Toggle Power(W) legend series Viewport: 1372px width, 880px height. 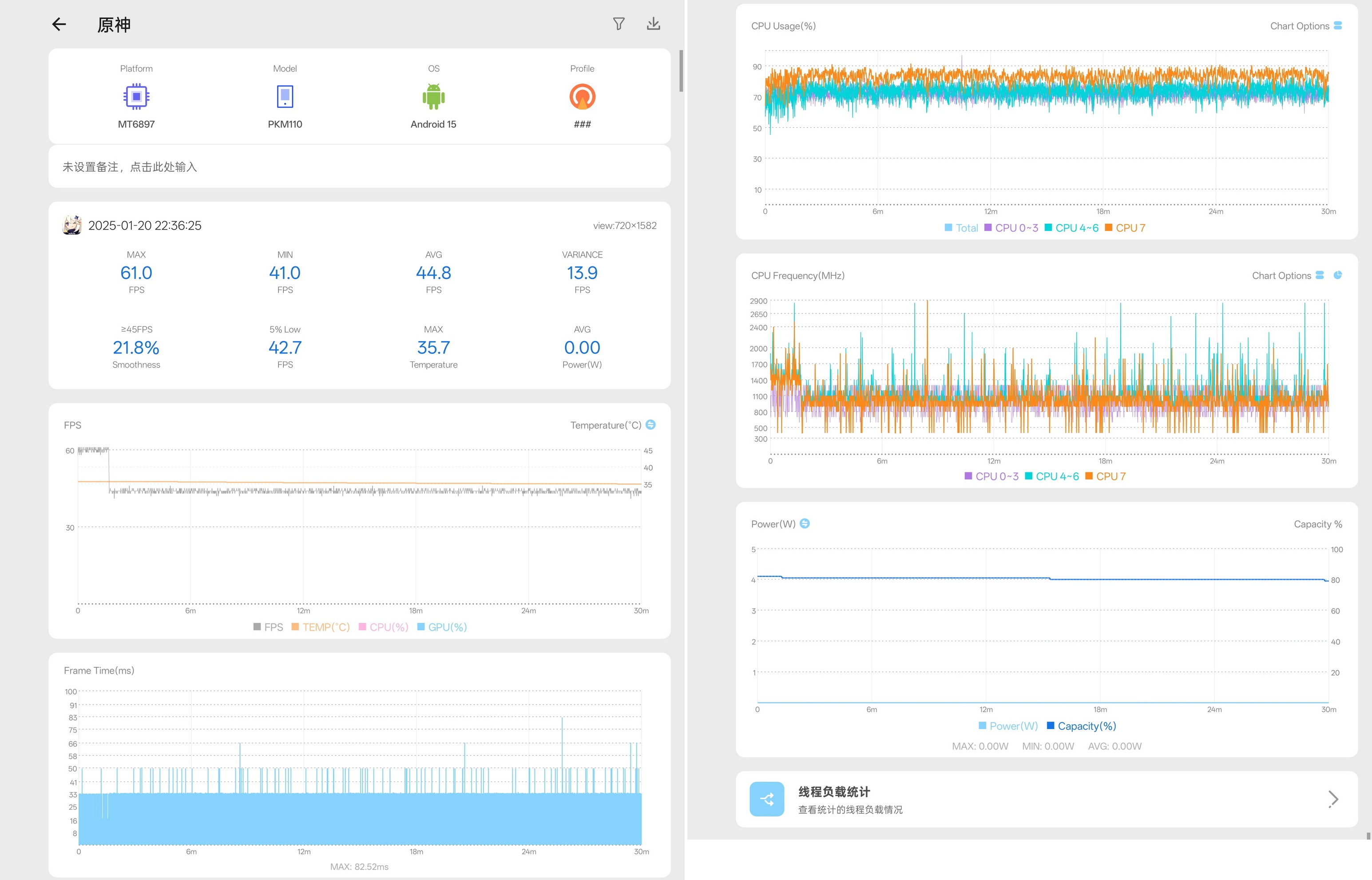pos(1008,726)
